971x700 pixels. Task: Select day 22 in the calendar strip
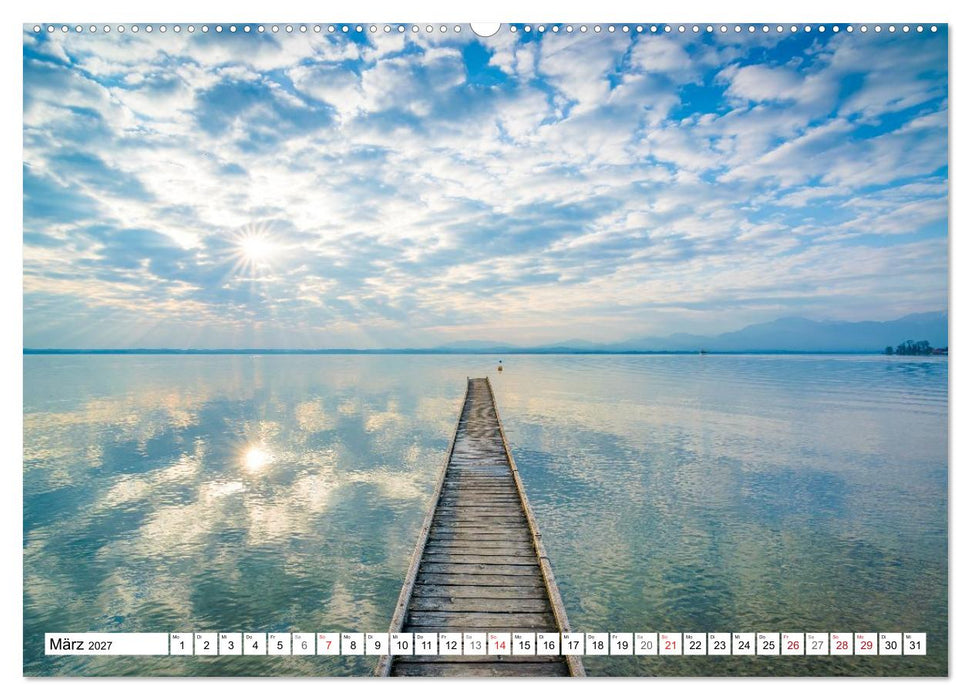695,644
